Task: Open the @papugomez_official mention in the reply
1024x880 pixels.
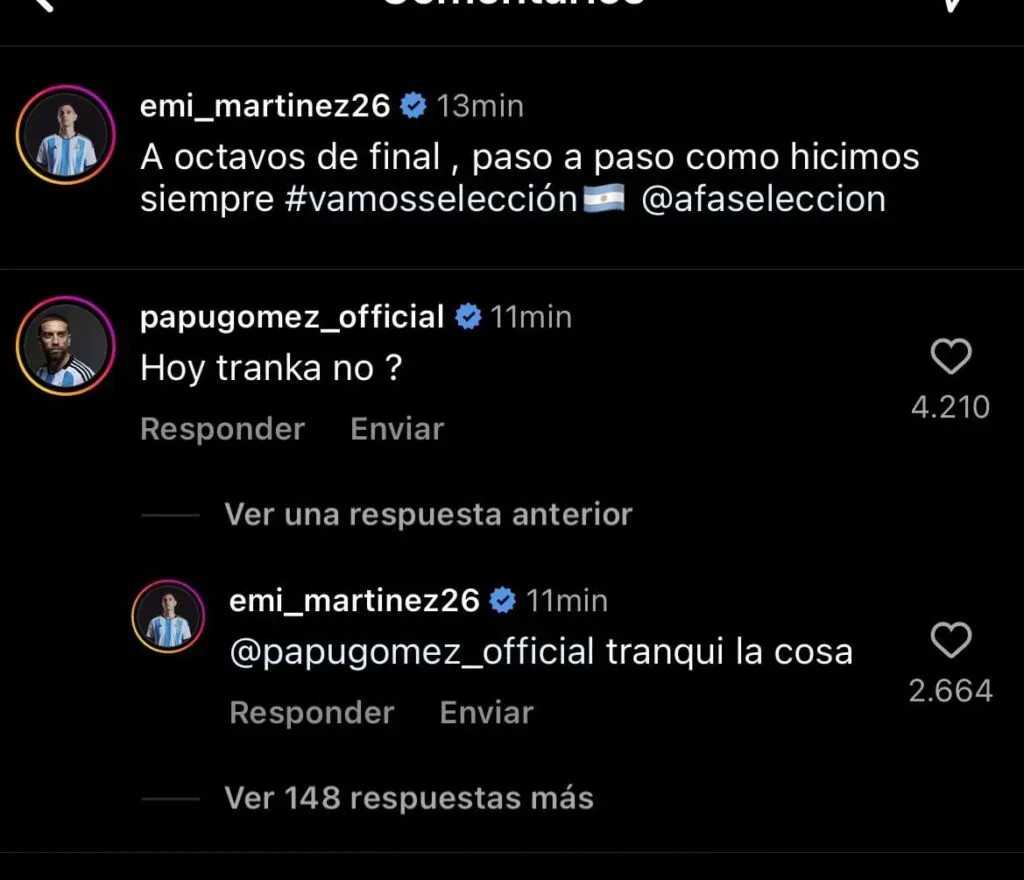Action: [x=412, y=653]
